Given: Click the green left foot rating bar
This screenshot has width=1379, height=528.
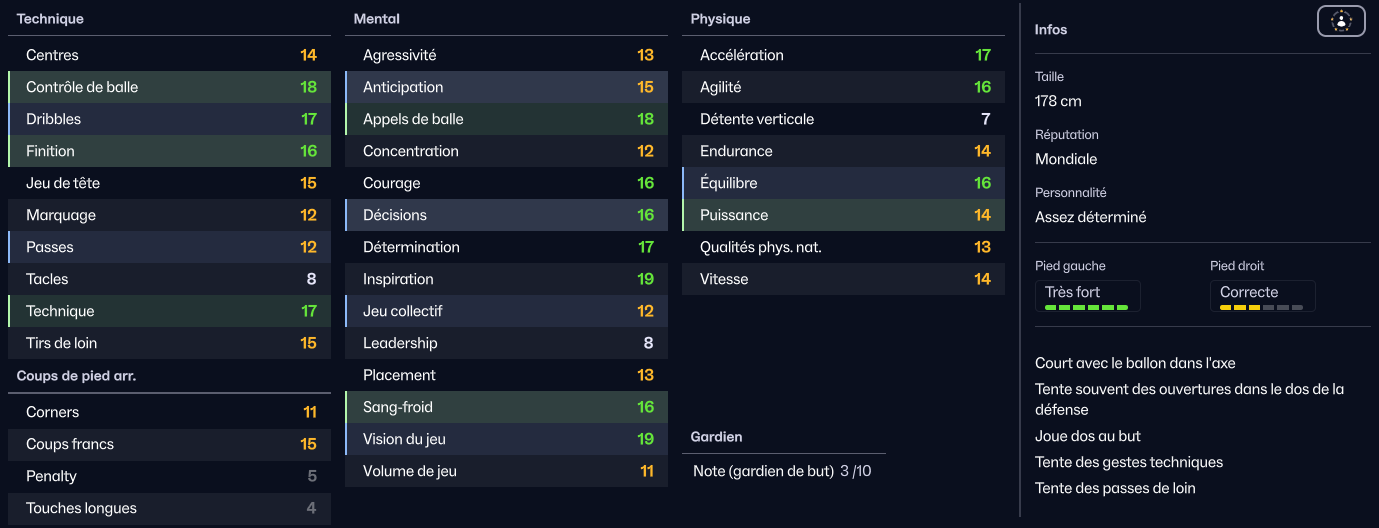Looking at the screenshot, I should coord(1086,308).
